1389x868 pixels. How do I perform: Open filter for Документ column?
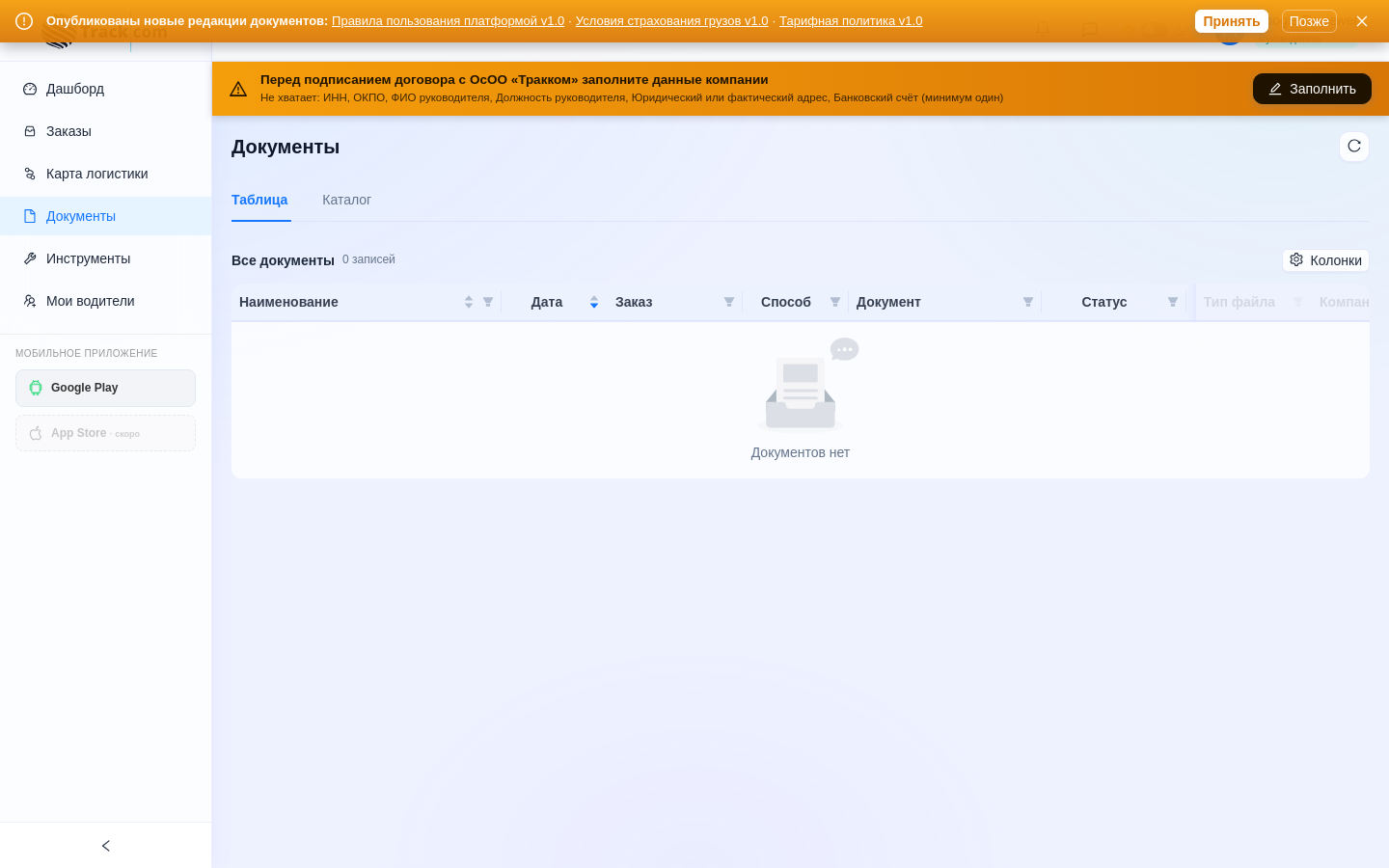(1028, 302)
